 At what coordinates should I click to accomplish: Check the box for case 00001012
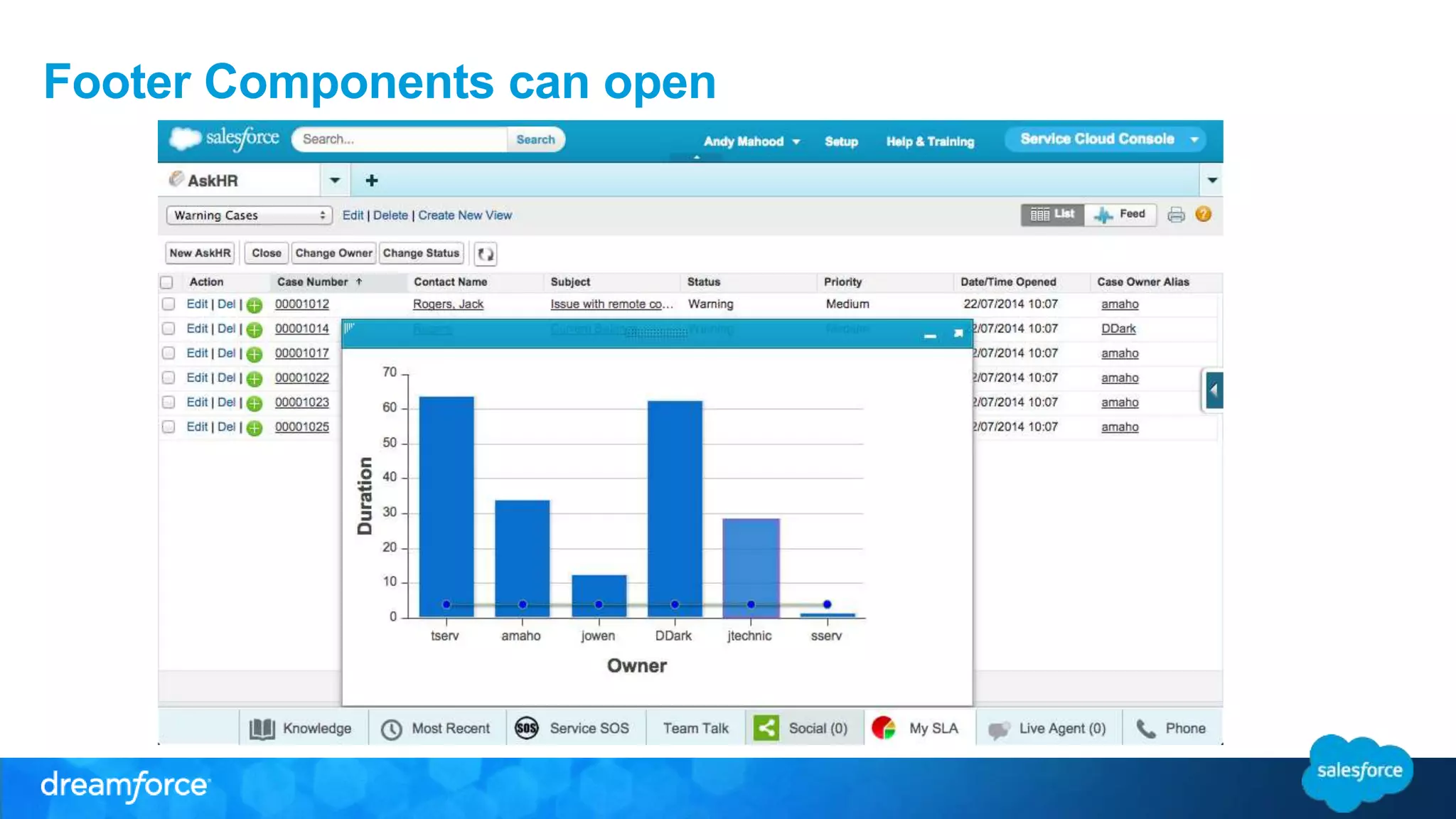tap(168, 304)
